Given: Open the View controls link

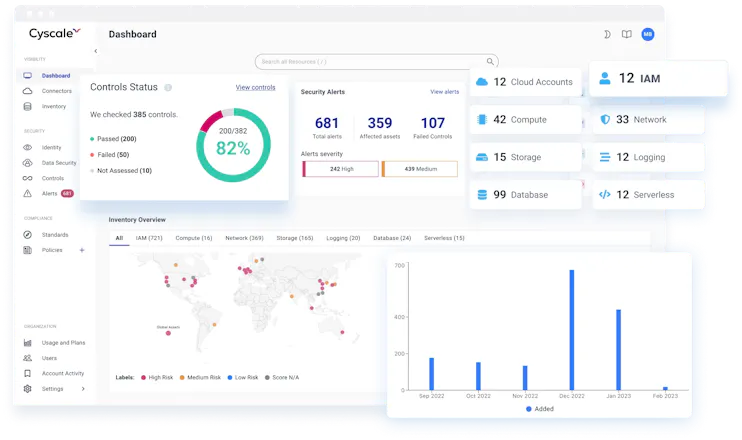Looking at the screenshot, I should 256,88.
